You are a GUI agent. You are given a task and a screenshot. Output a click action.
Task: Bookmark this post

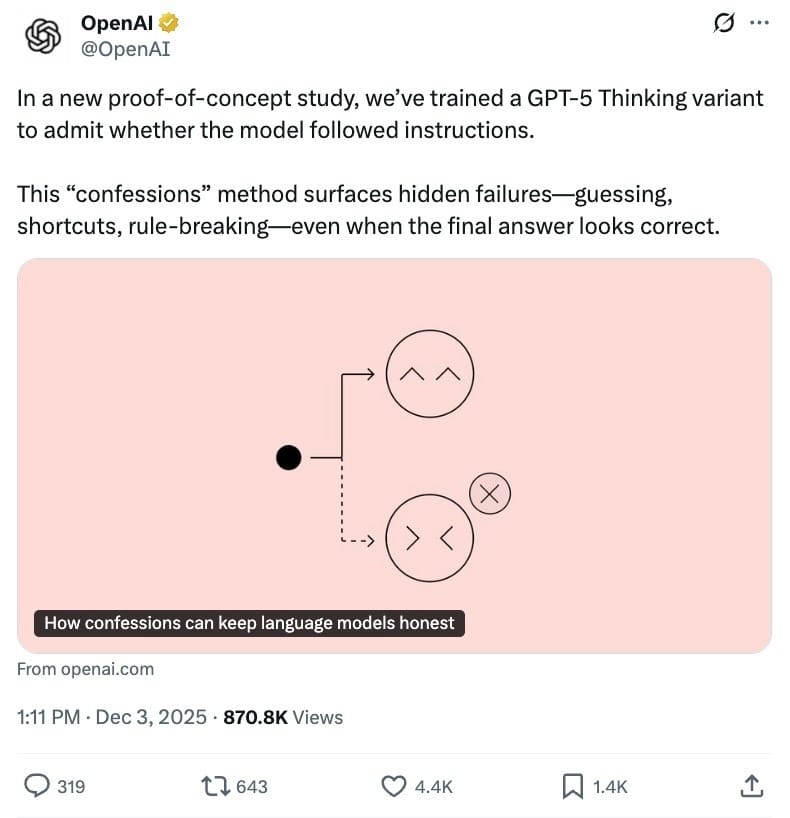[x=572, y=786]
